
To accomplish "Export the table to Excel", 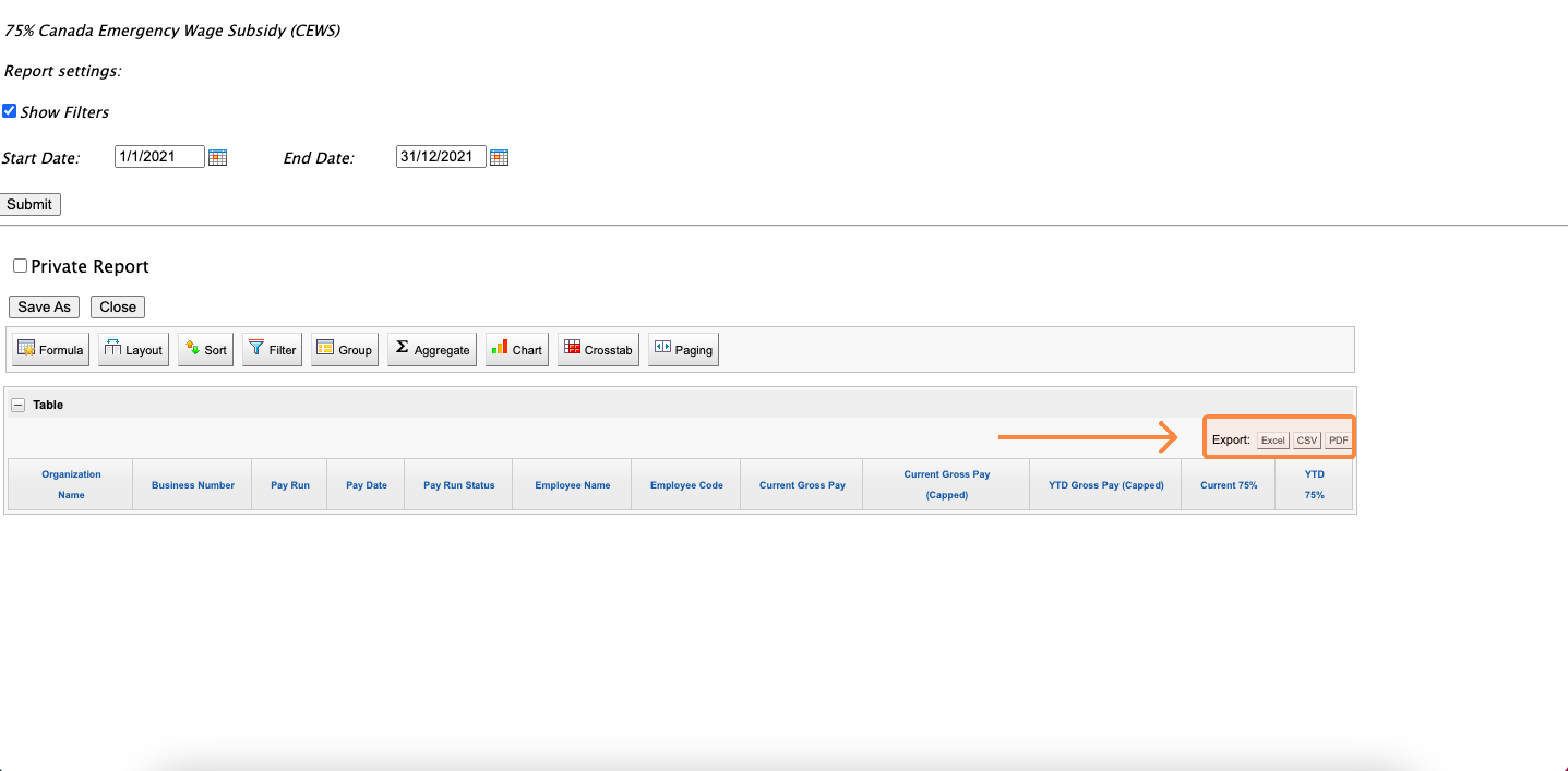I will [x=1273, y=440].
